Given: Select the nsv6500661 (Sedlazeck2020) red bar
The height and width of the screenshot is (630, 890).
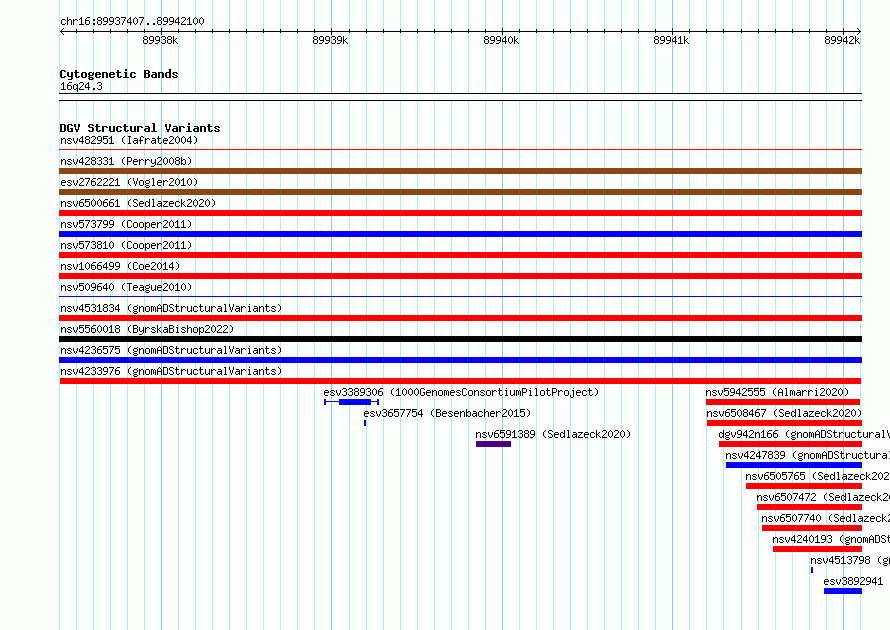Looking at the screenshot, I should [x=460, y=213].
